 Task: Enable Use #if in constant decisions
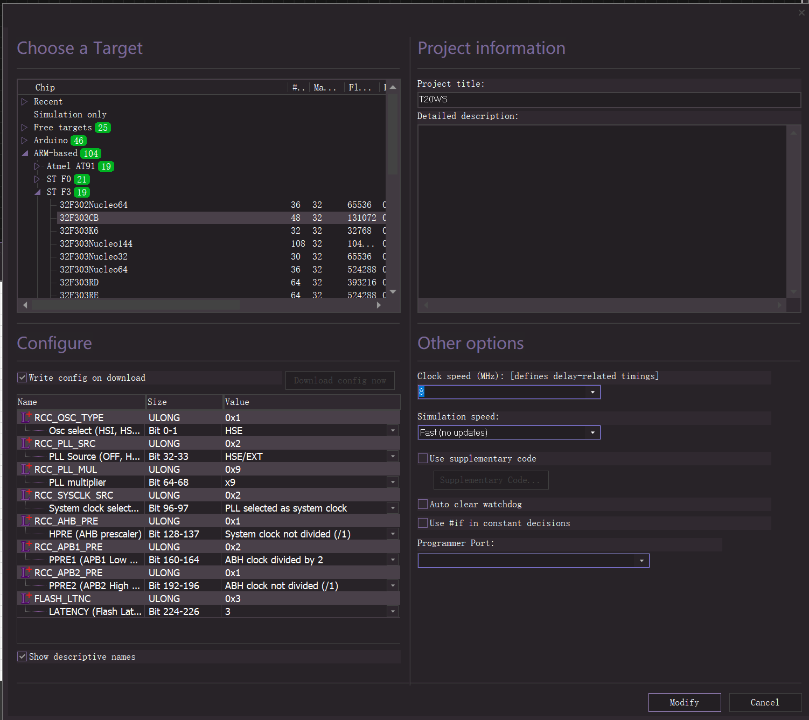point(423,523)
